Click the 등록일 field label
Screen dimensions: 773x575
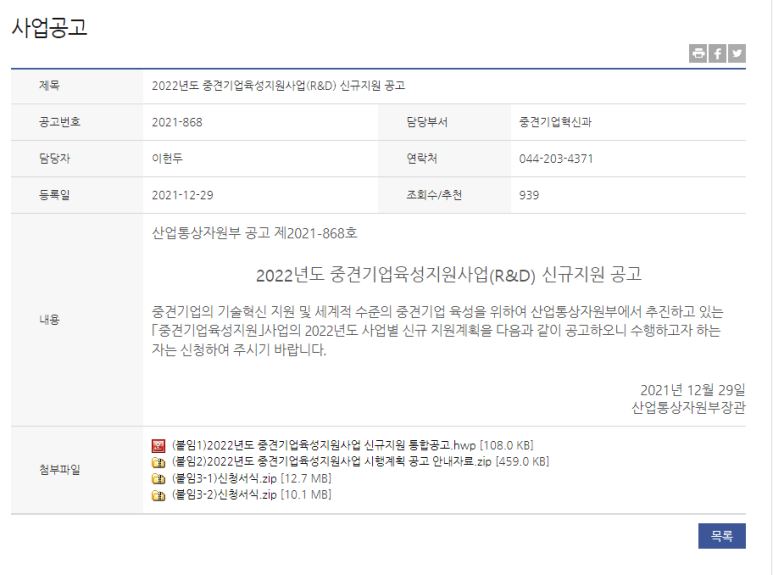pyautogui.click(x=54, y=195)
